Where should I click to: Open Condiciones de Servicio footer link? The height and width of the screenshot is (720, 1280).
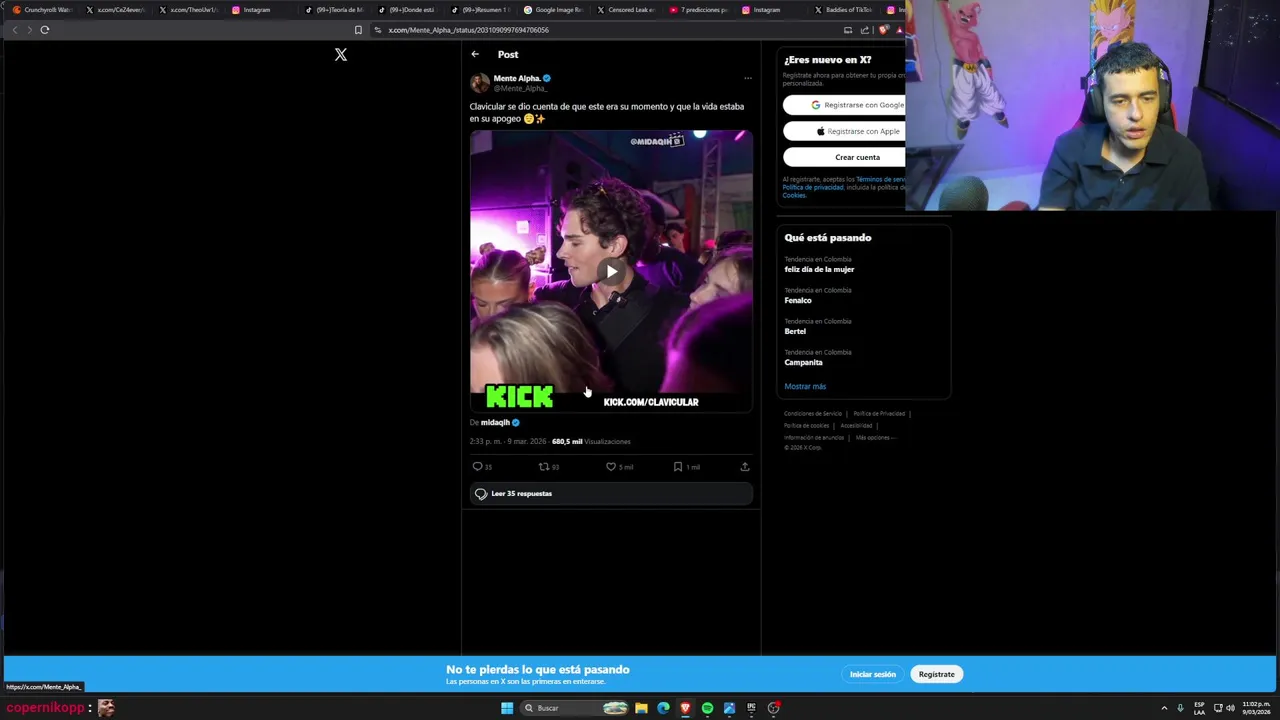tap(813, 413)
